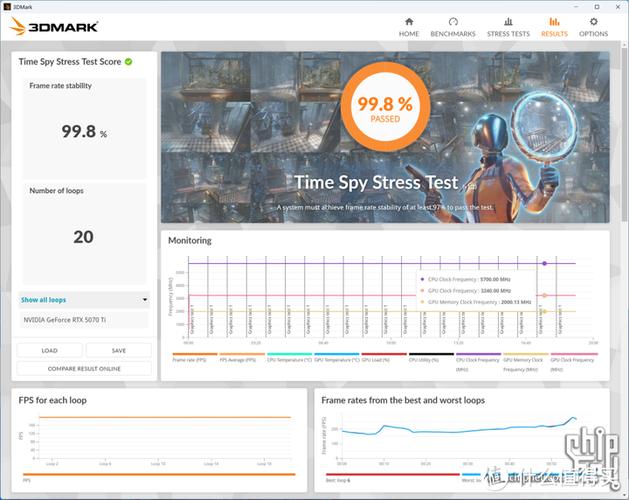Click the 3DMark title bar app icon
This screenshot has width=629, height=500.
click(x=6, y=6)
